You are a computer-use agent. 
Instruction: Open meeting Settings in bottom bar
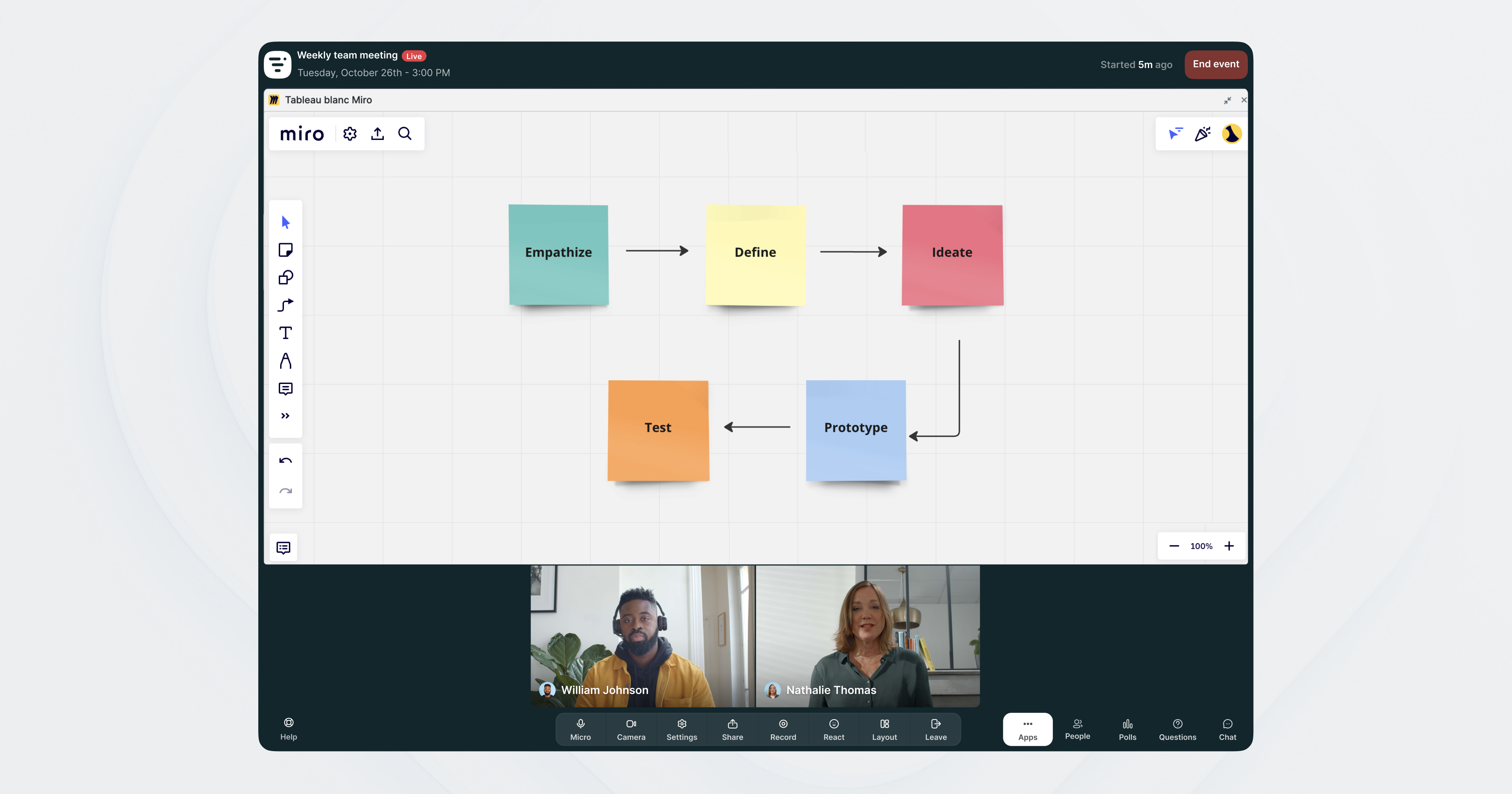[682, 729]
